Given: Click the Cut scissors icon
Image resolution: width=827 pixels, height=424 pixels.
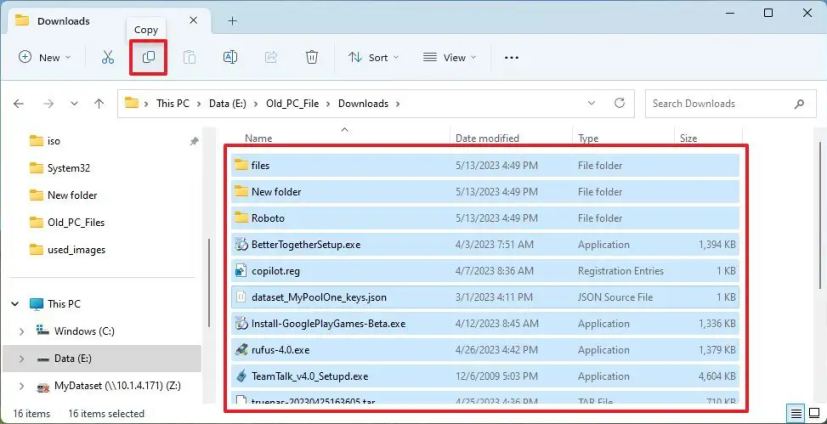Looking at the screenshot, I should coord(108,57).
